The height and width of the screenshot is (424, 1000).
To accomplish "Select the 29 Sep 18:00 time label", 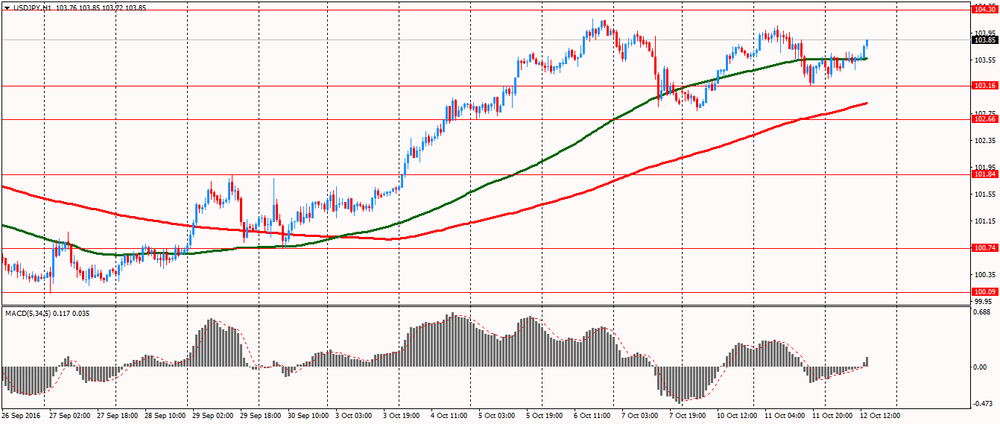I will tap(261, 414).
